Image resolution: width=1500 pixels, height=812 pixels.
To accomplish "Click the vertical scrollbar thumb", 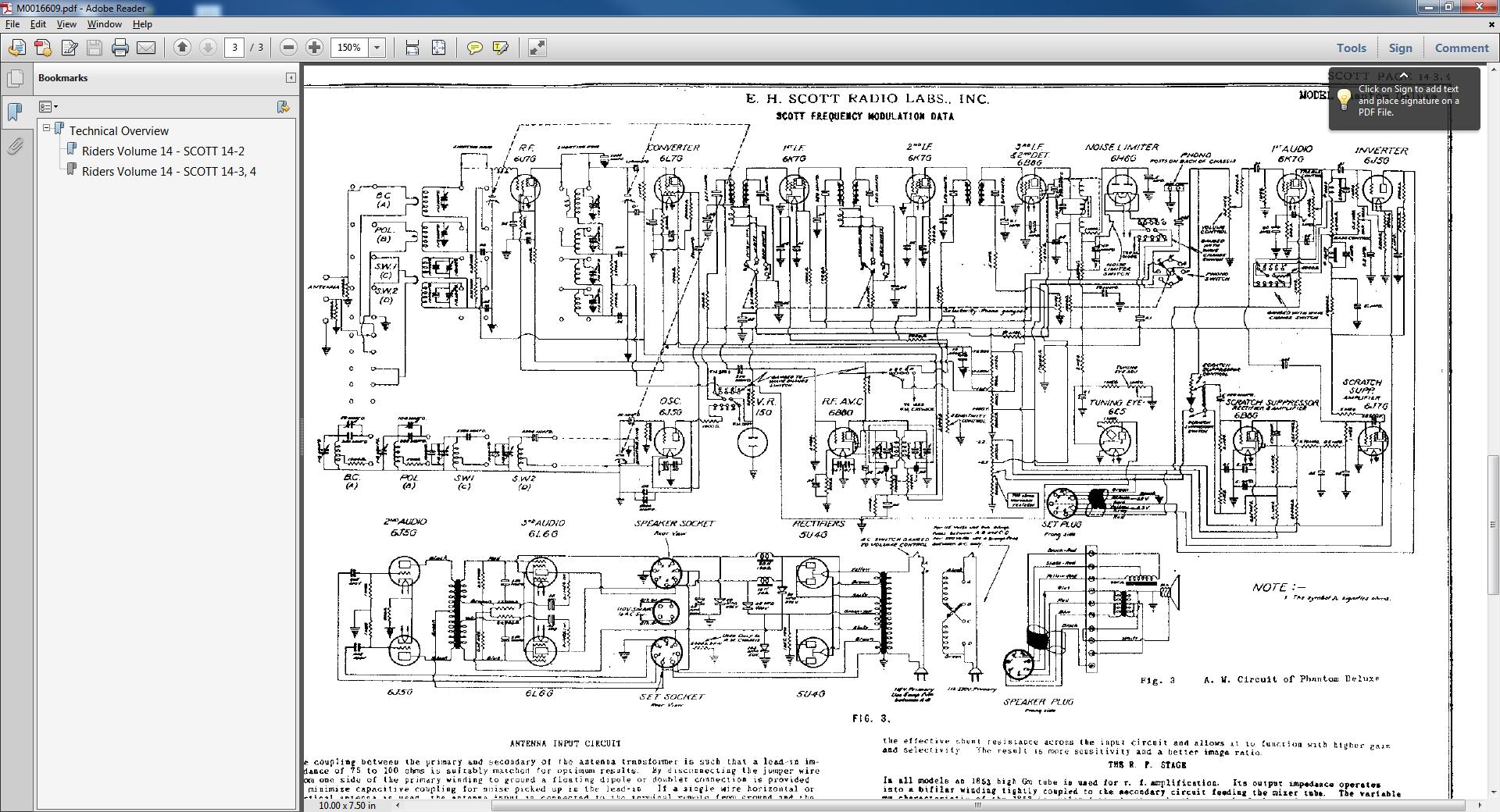I will tap(1494, 524).
